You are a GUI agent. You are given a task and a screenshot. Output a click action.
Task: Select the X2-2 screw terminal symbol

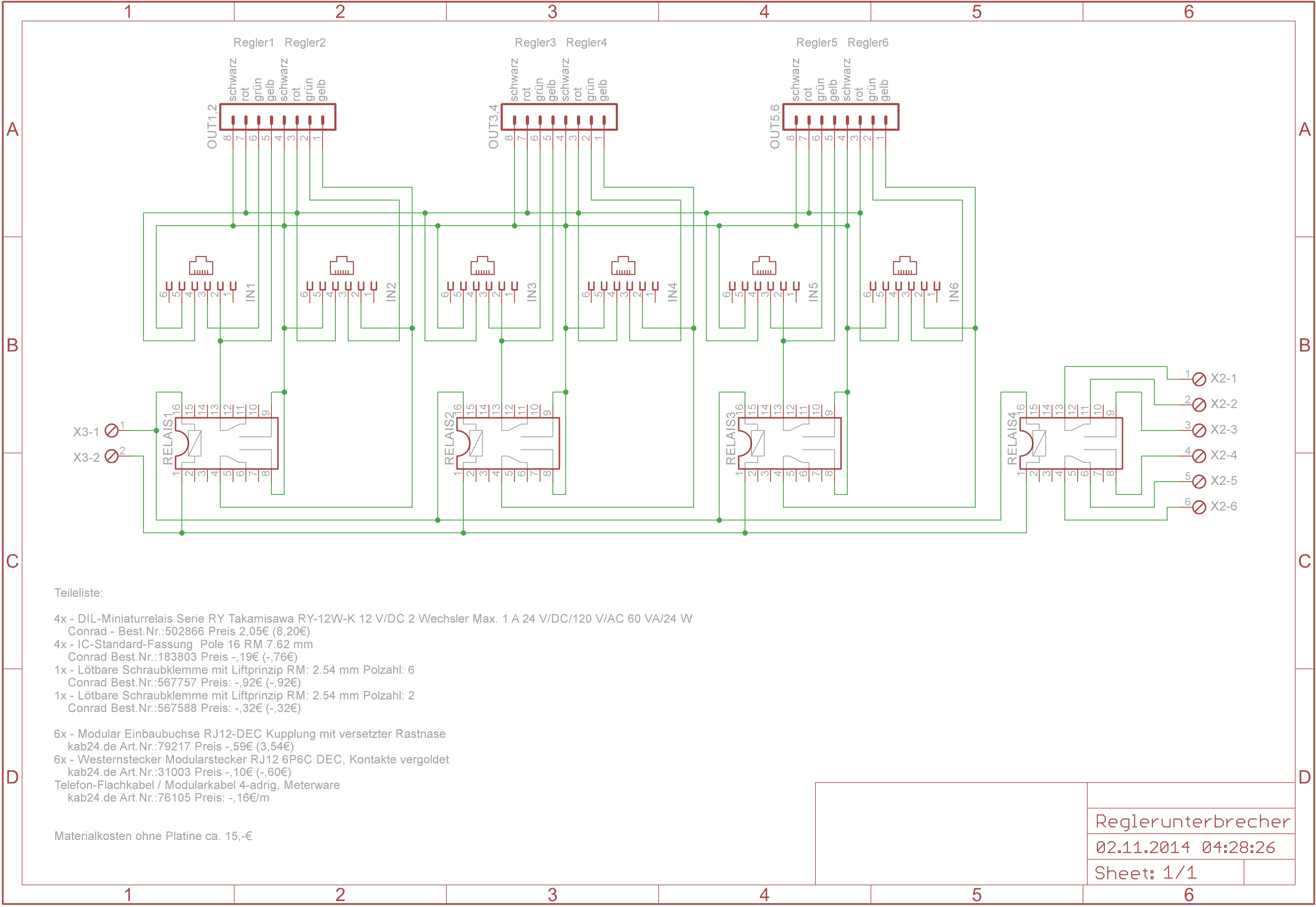tap(1199, 405)
